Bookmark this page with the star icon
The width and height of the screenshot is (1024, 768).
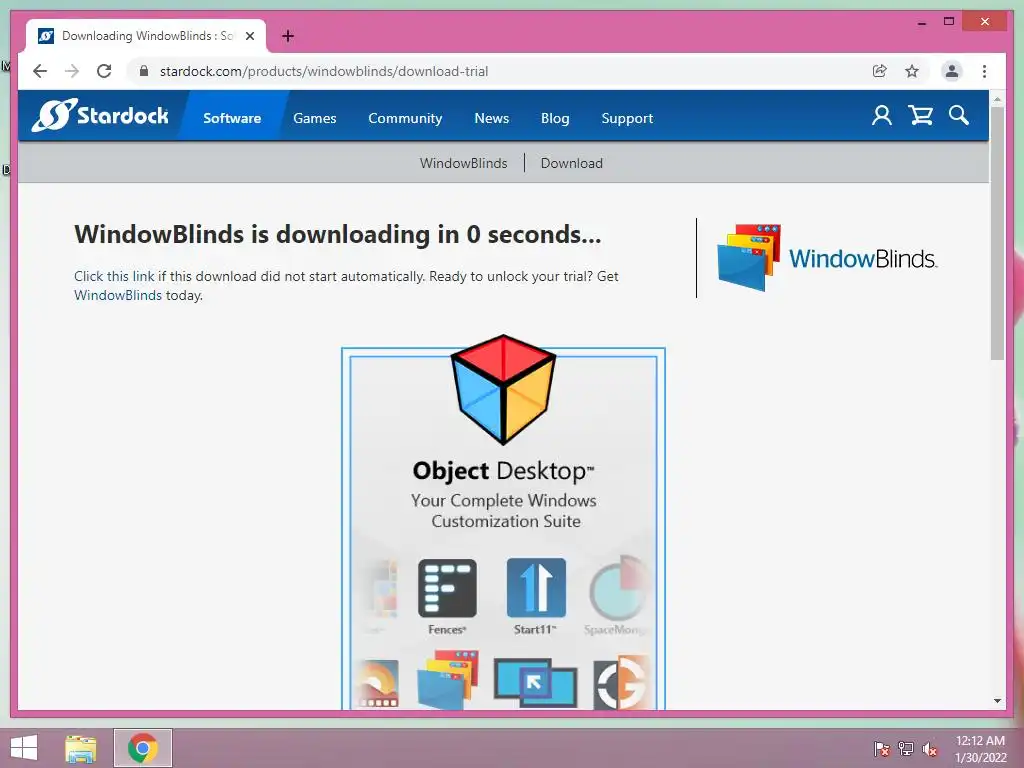[x=912, y=71]
